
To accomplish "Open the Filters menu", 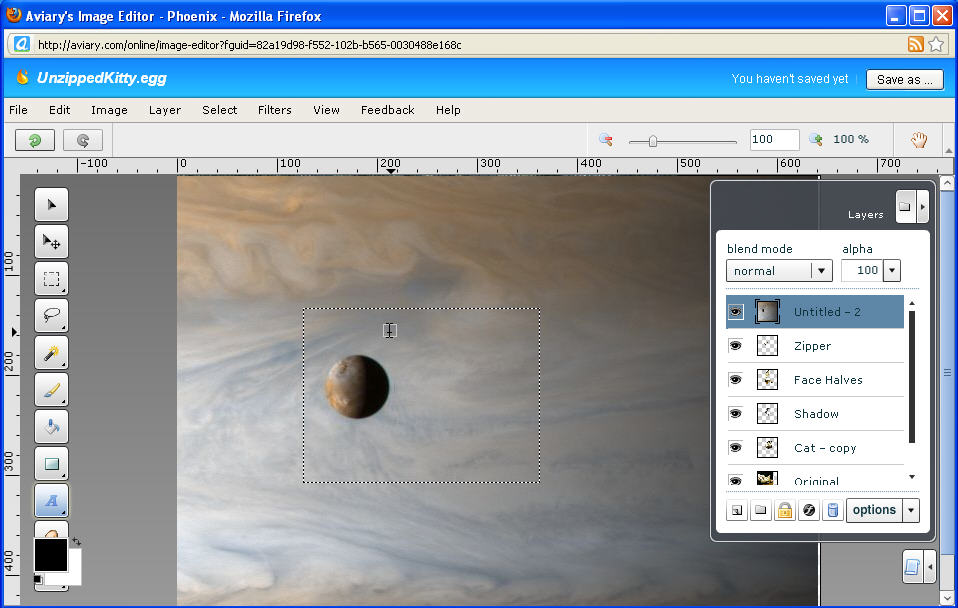I will click(274, 110).
